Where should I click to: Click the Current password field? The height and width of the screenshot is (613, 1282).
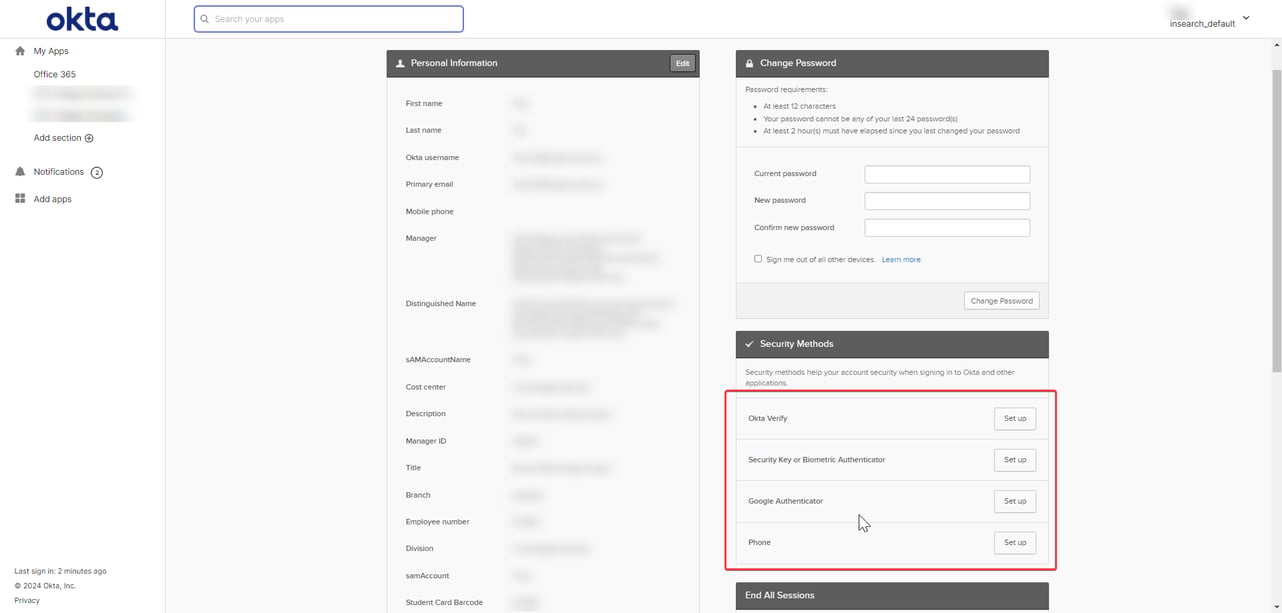[947, 174]
